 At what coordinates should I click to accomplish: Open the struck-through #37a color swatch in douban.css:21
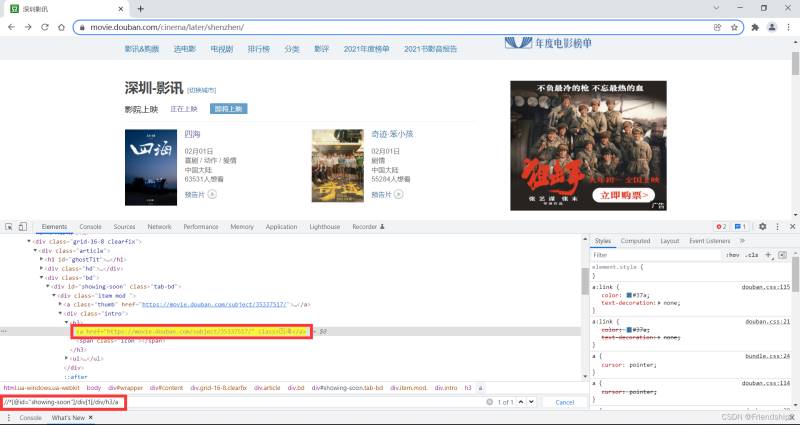[630, 330]
